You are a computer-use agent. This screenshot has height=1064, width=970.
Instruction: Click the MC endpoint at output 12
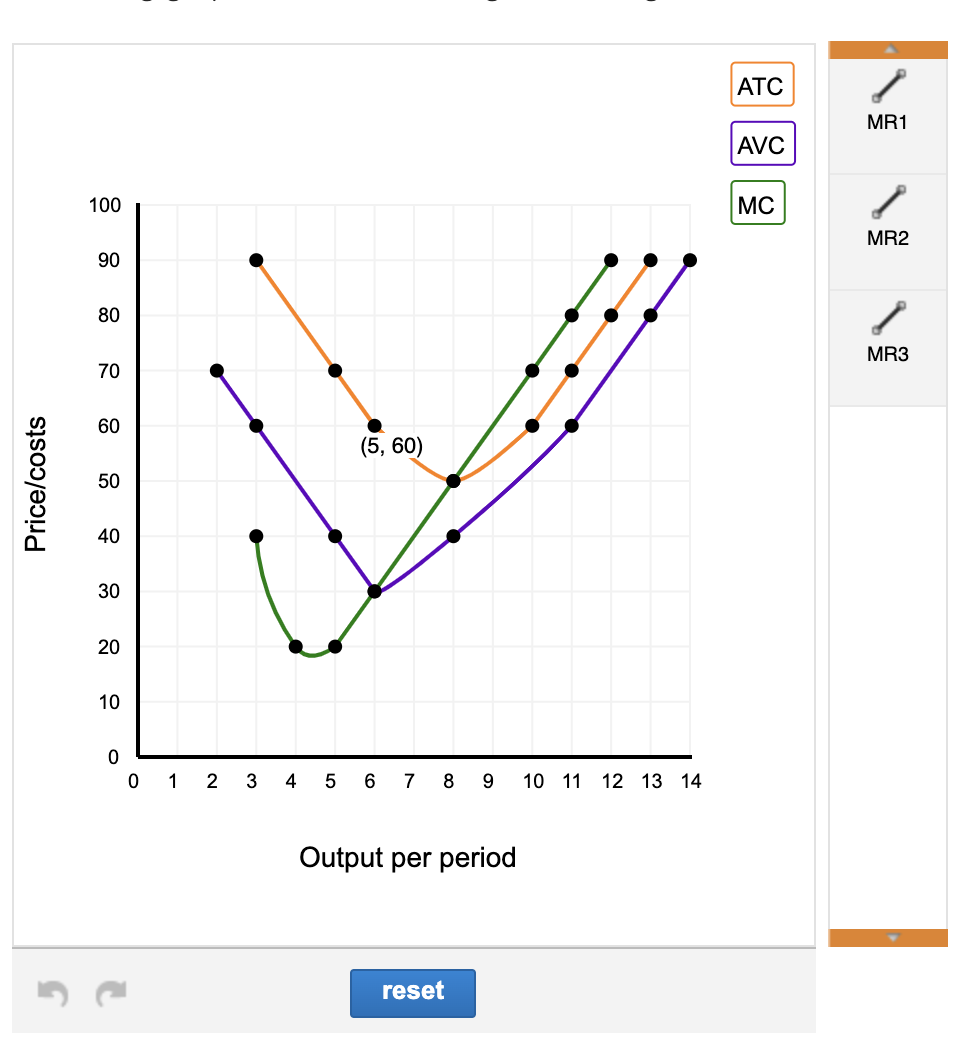pos(609,258)
